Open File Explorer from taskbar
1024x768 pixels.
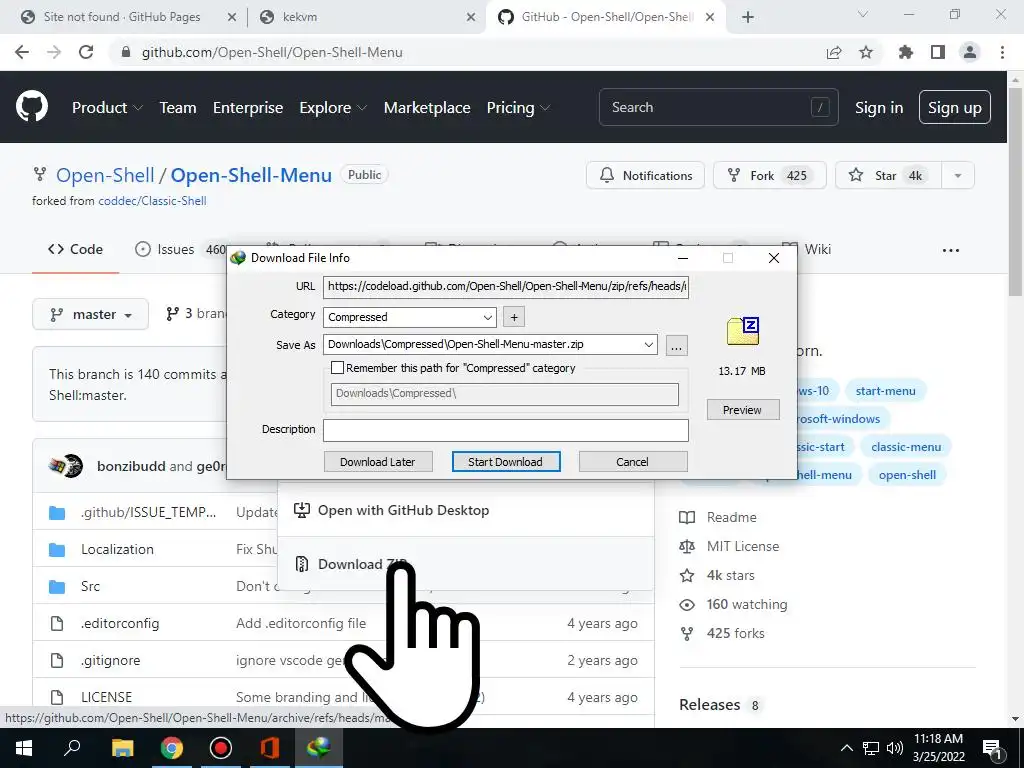coord(122,748)
